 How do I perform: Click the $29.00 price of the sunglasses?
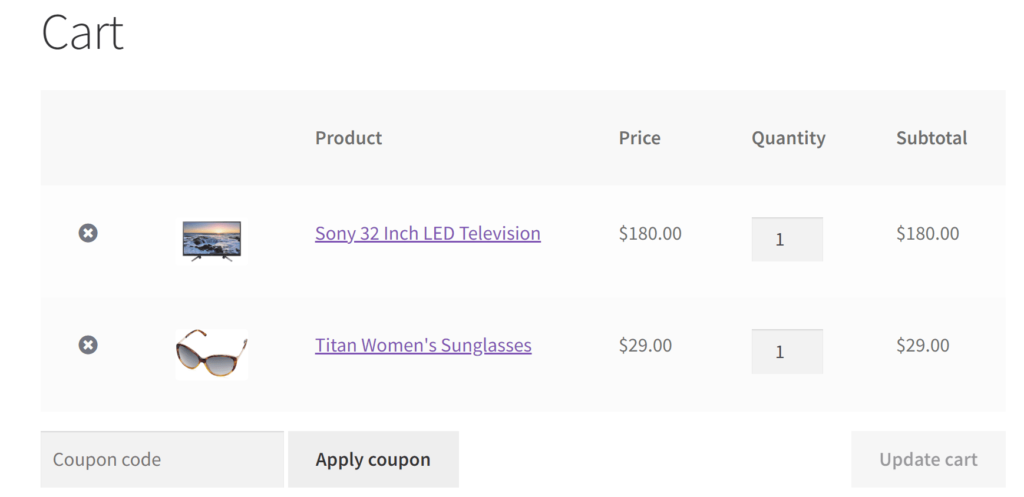(645, 345)
